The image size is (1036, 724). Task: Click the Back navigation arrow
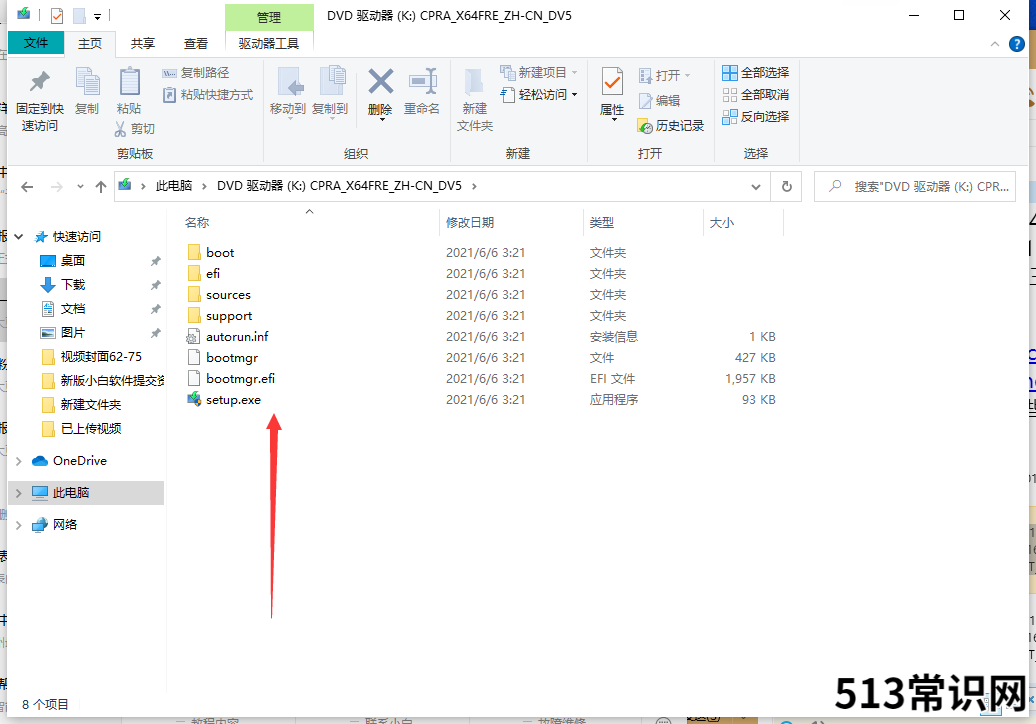27,187
